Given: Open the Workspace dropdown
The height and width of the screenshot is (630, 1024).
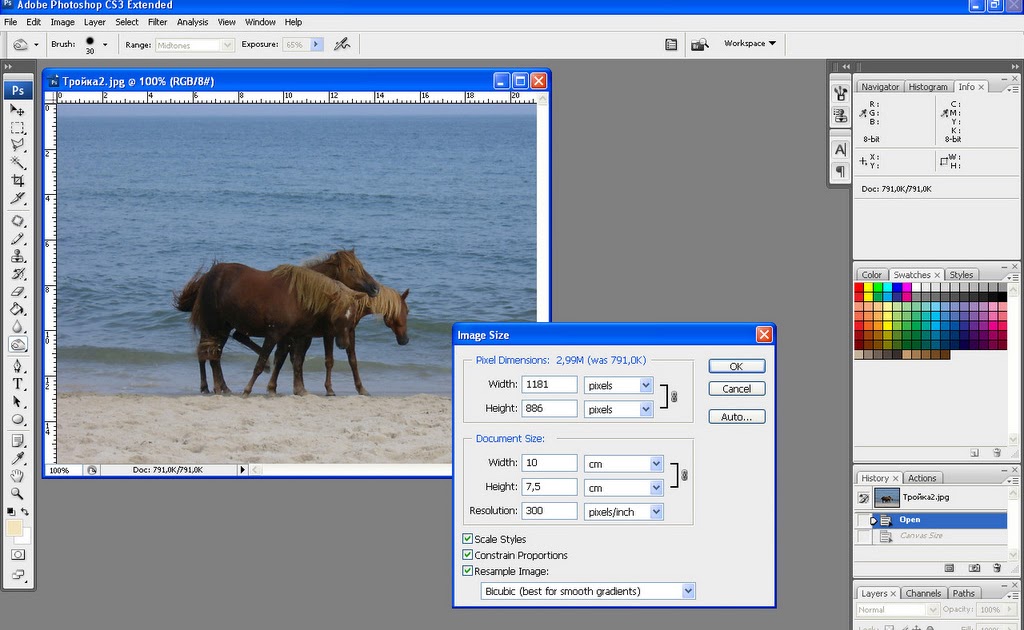Looking at the screenshot, I should (x=750, y=43).
